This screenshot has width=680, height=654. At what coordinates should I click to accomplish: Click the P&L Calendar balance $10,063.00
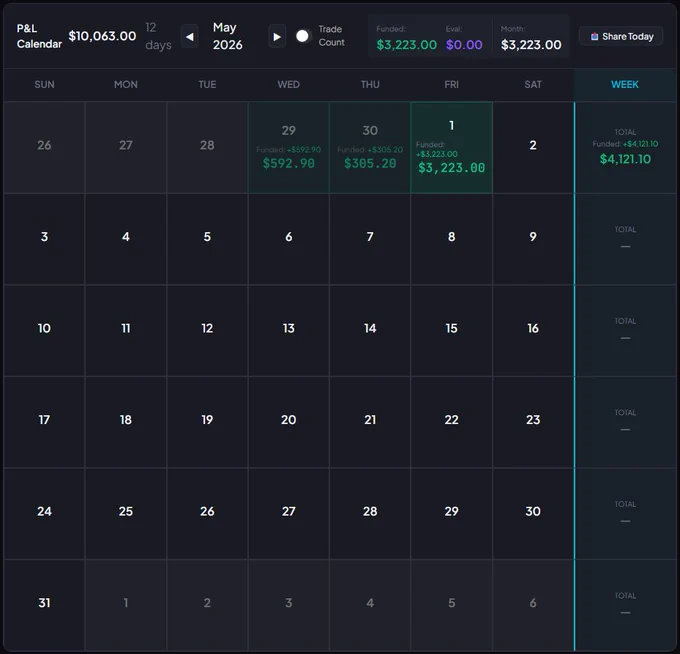[x=102, y=36]
